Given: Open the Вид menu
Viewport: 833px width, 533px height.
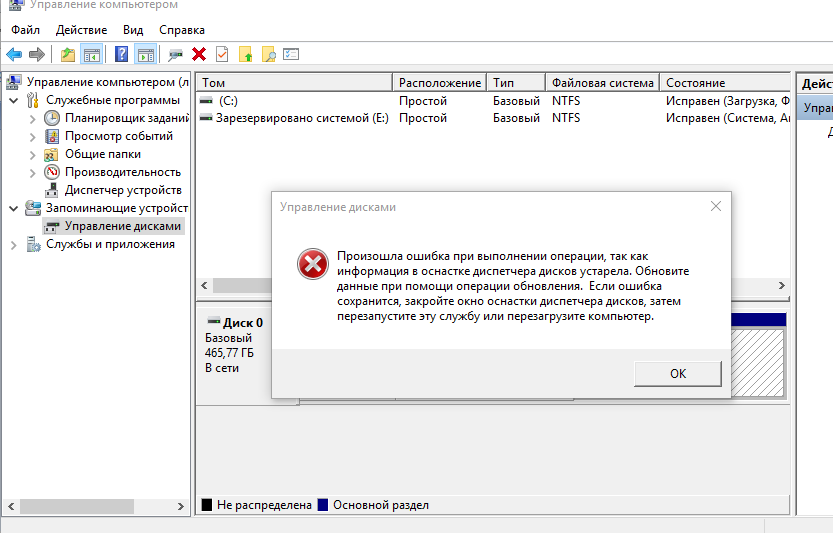Looking at the screenshot, I should 133,30.
